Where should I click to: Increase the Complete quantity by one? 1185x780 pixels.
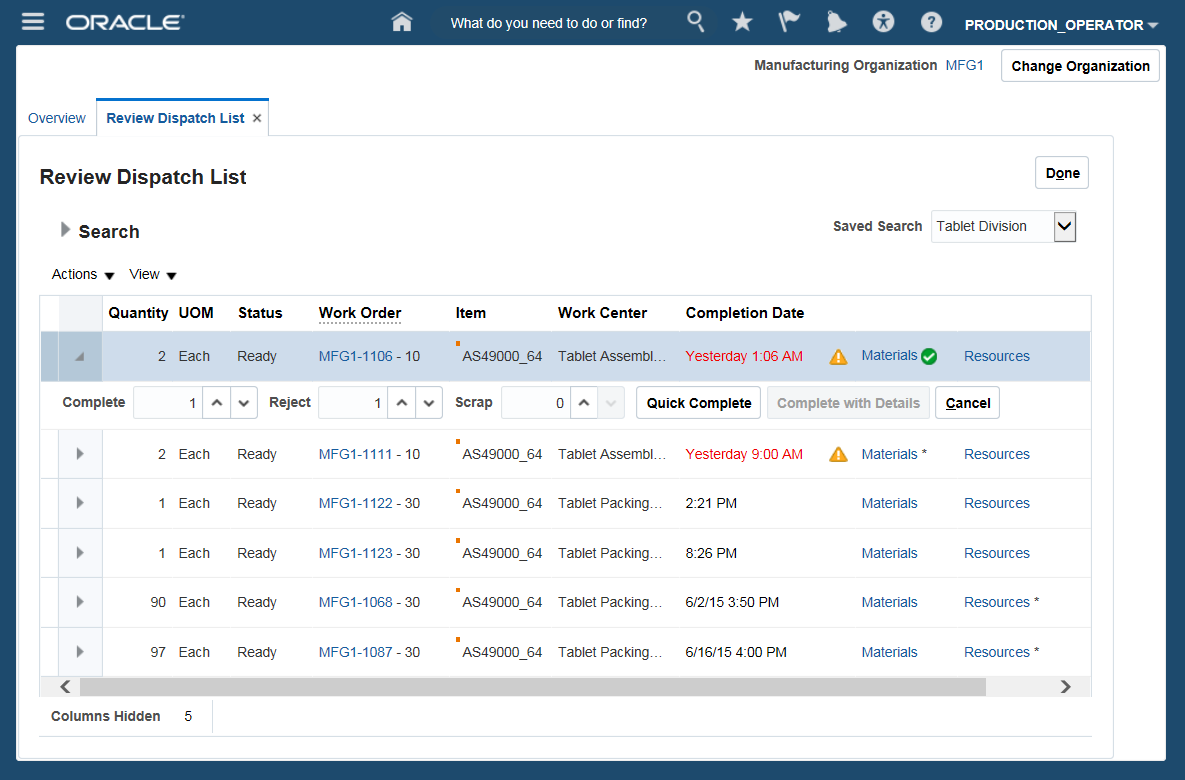216,403
